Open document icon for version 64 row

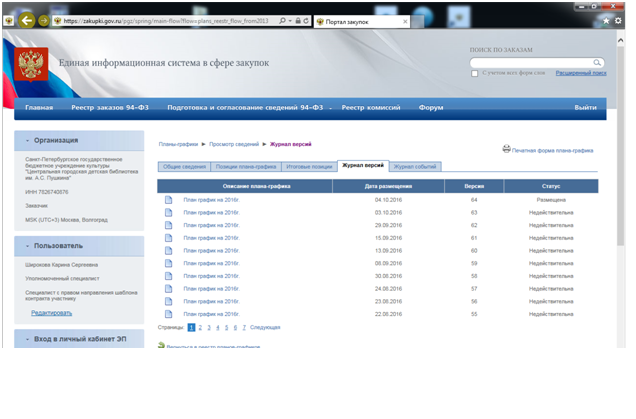click(168, 200)
